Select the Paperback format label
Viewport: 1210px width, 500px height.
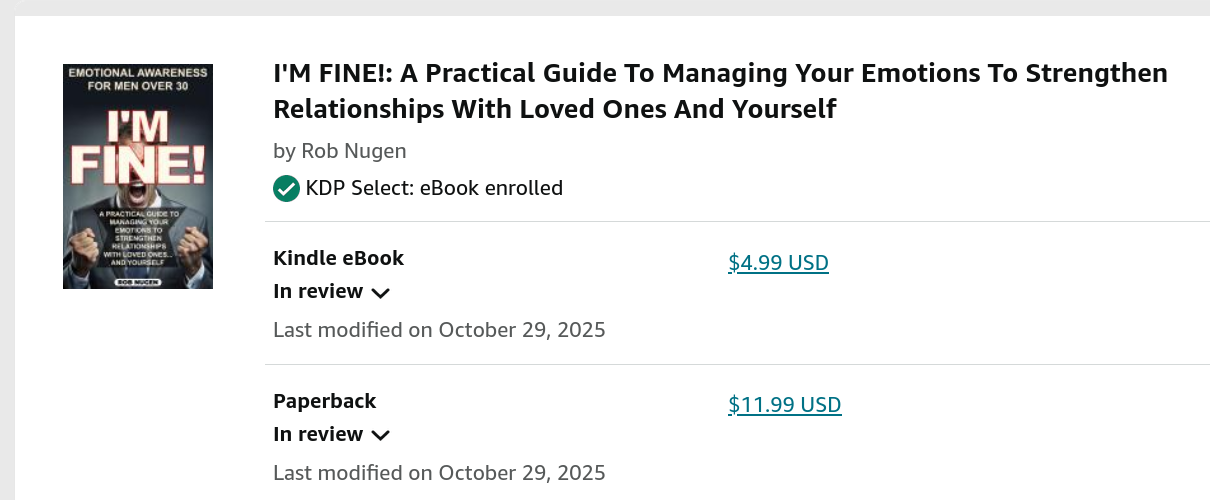pyautogui.click(x=324, y=401)
